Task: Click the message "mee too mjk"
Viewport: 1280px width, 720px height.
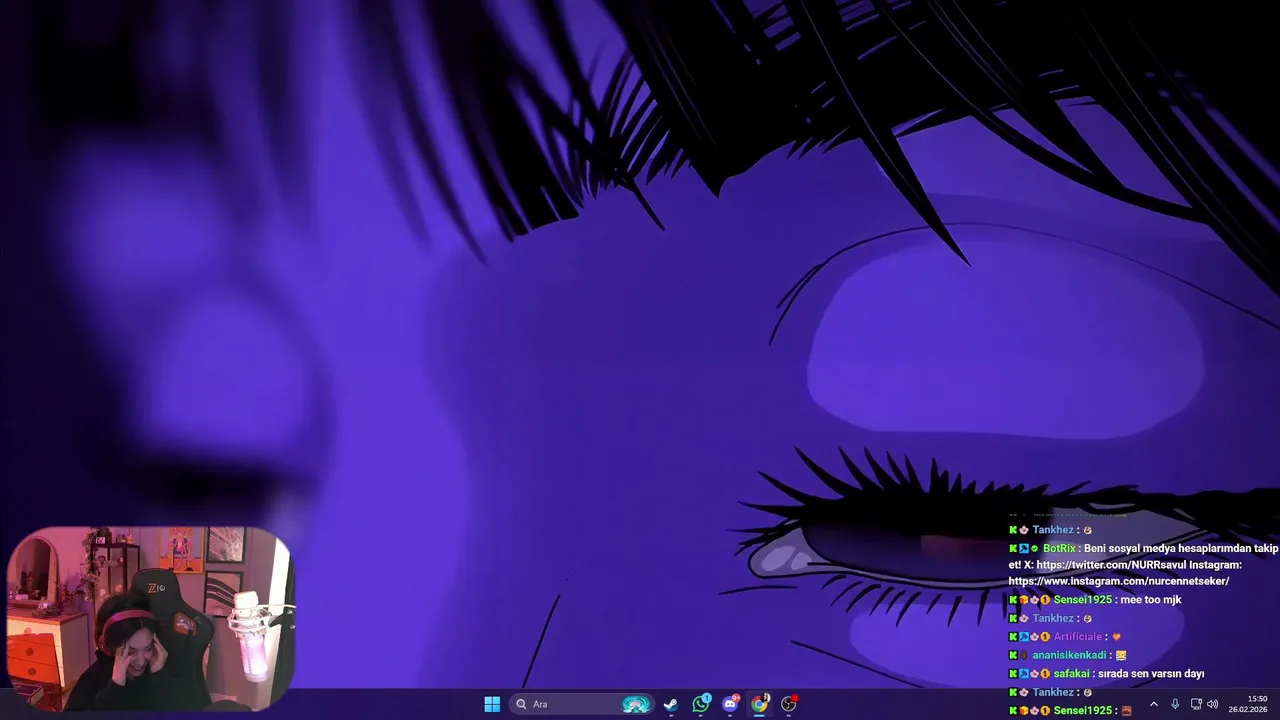Action: click(1151, 600)
